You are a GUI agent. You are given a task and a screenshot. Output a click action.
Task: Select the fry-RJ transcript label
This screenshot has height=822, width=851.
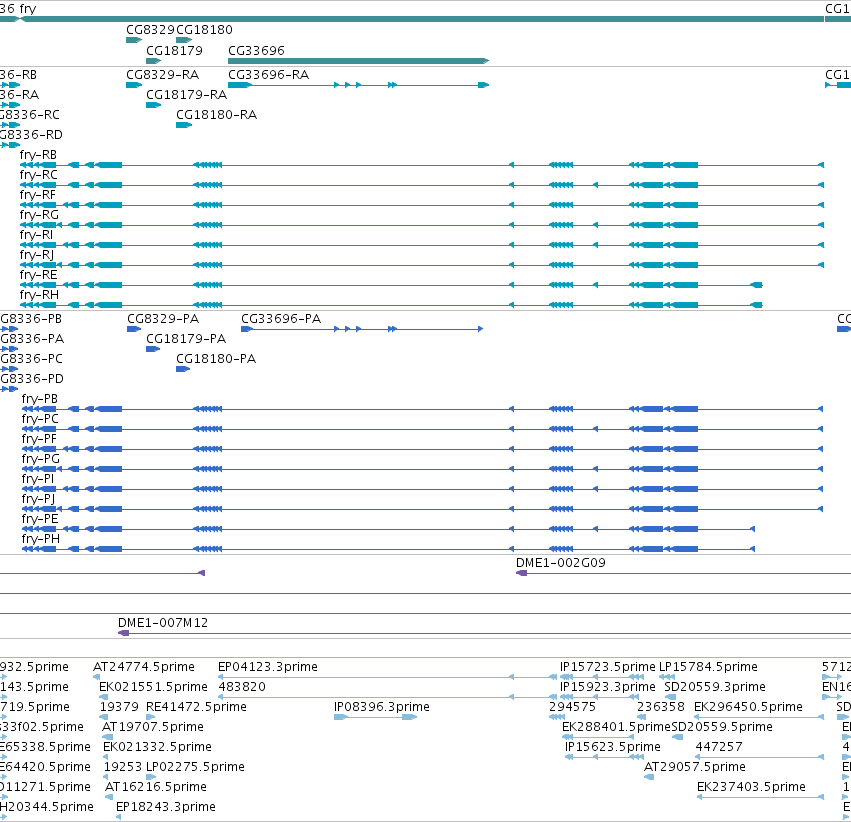pos(37,255)
